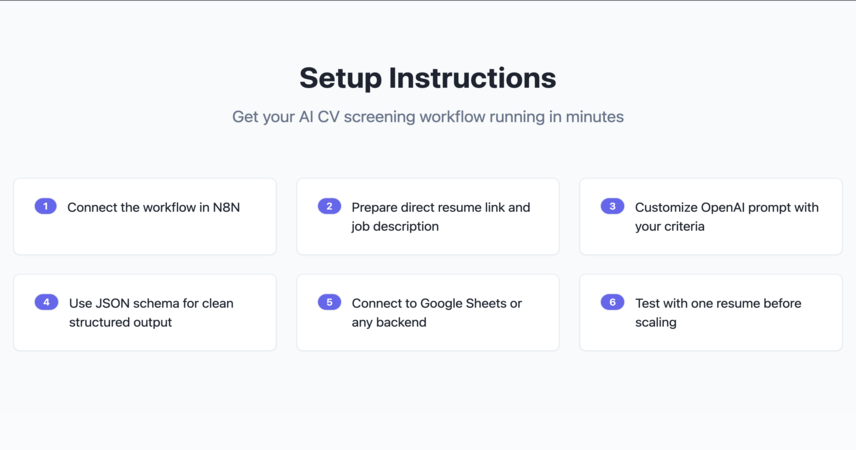The image size is (856, 450).
Task: Click the 'Get your AI CV screening' subtitle
Action: (x=427, y=117)
